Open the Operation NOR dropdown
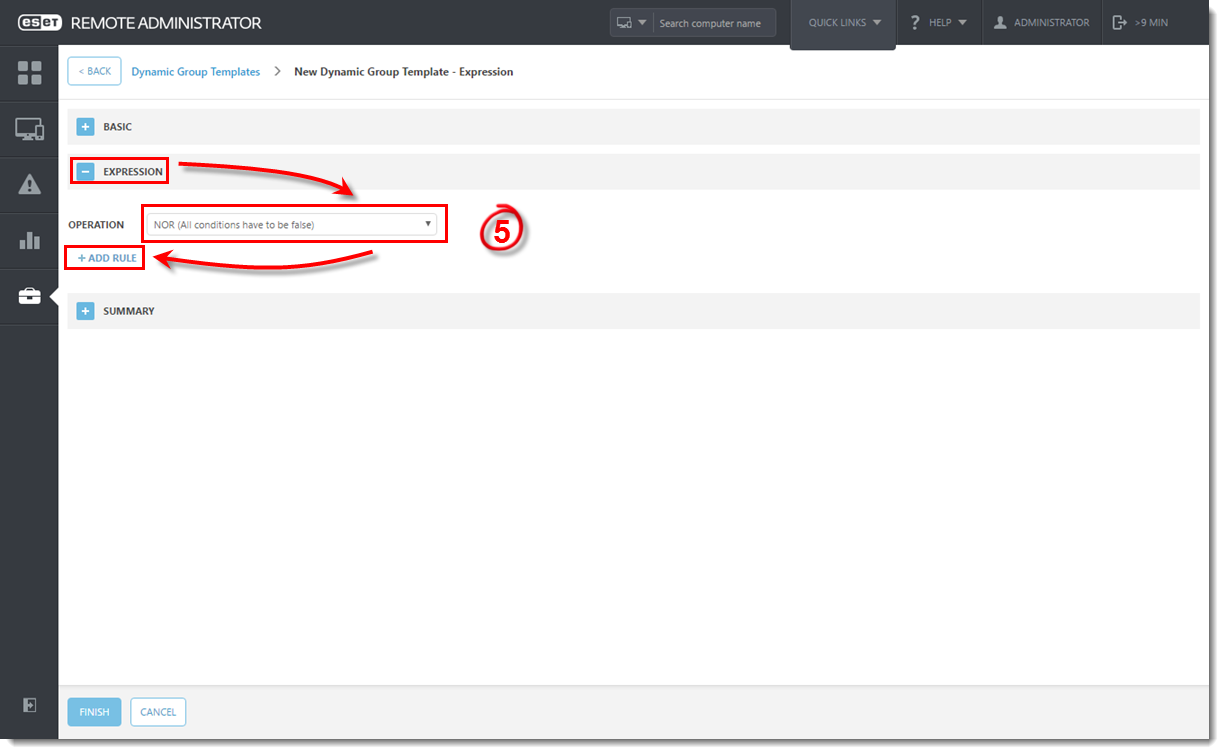Screen dimensions: 1224x754 [291, 225]
